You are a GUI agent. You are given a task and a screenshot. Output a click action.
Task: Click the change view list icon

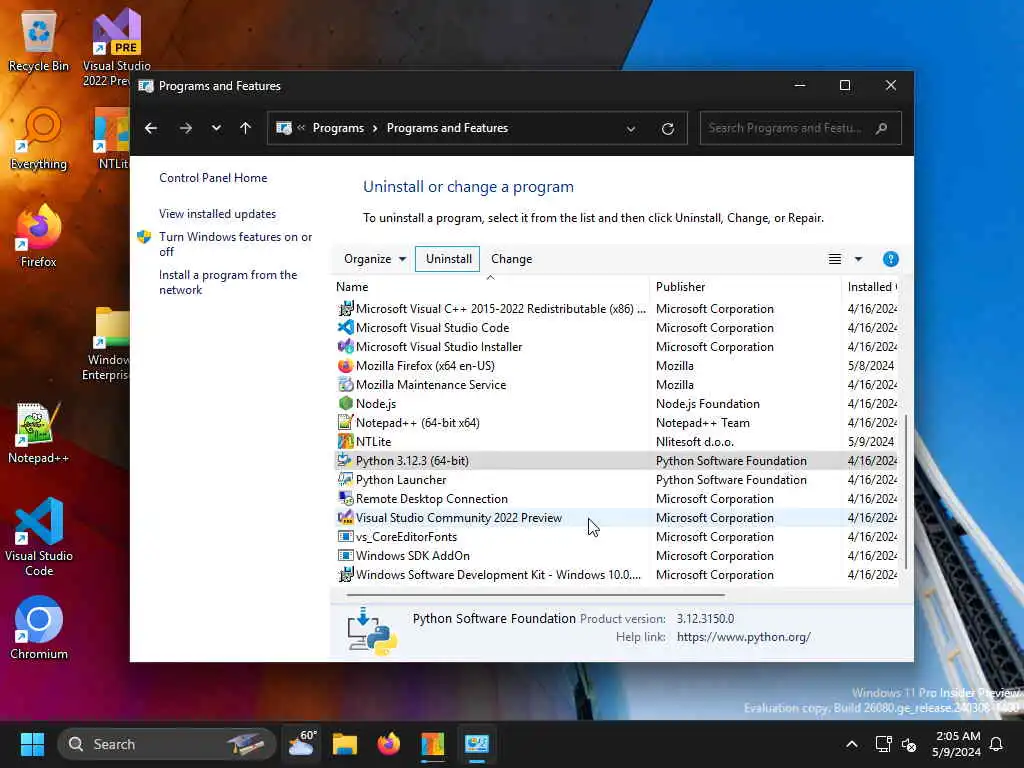pyautogui.click(x=835, y=259)
